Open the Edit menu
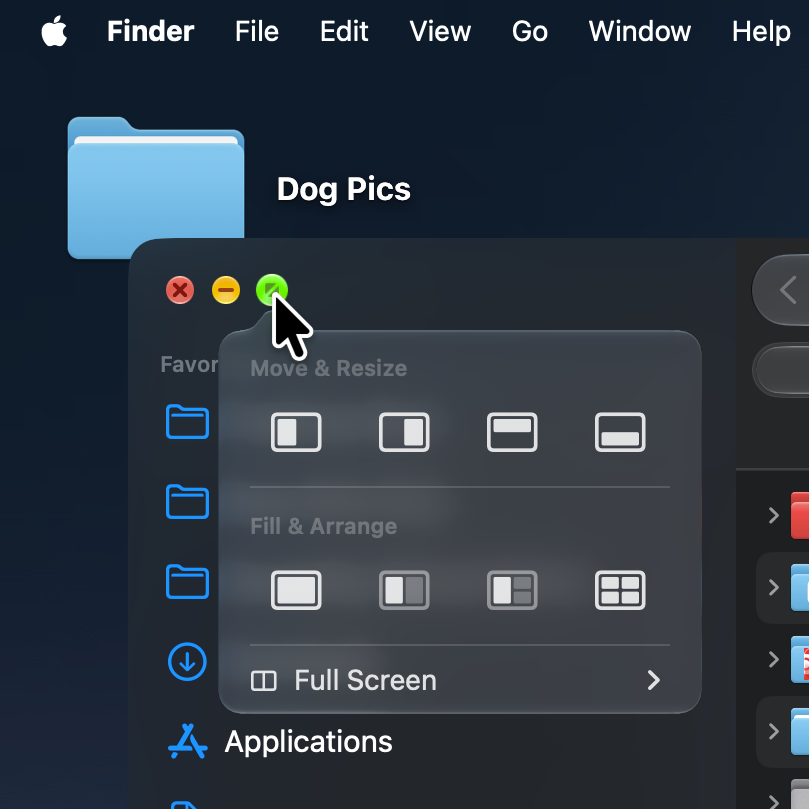809x809 pixels. [344, 31]
